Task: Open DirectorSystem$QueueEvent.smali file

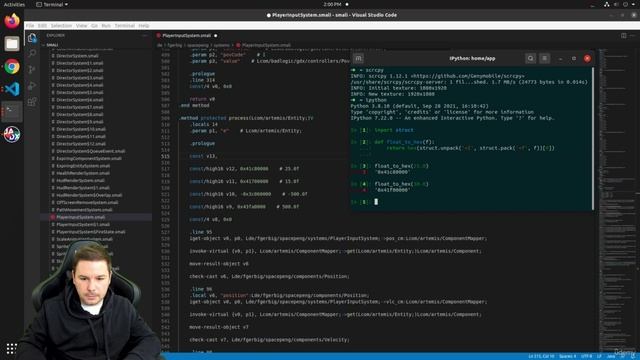Action: [91, 151]
